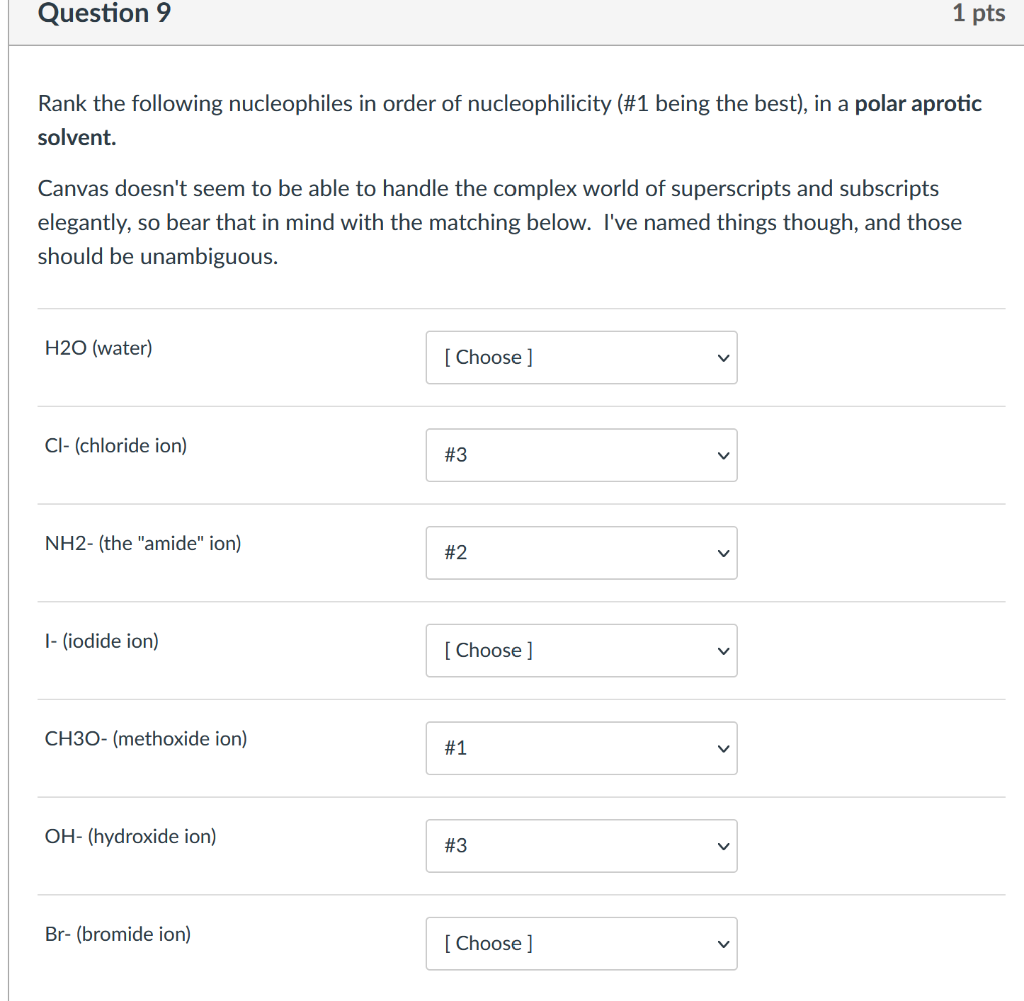
Task: Open the CH3O- (methoxide ion) dropdown showing #1
Action: tap(581, 748)
